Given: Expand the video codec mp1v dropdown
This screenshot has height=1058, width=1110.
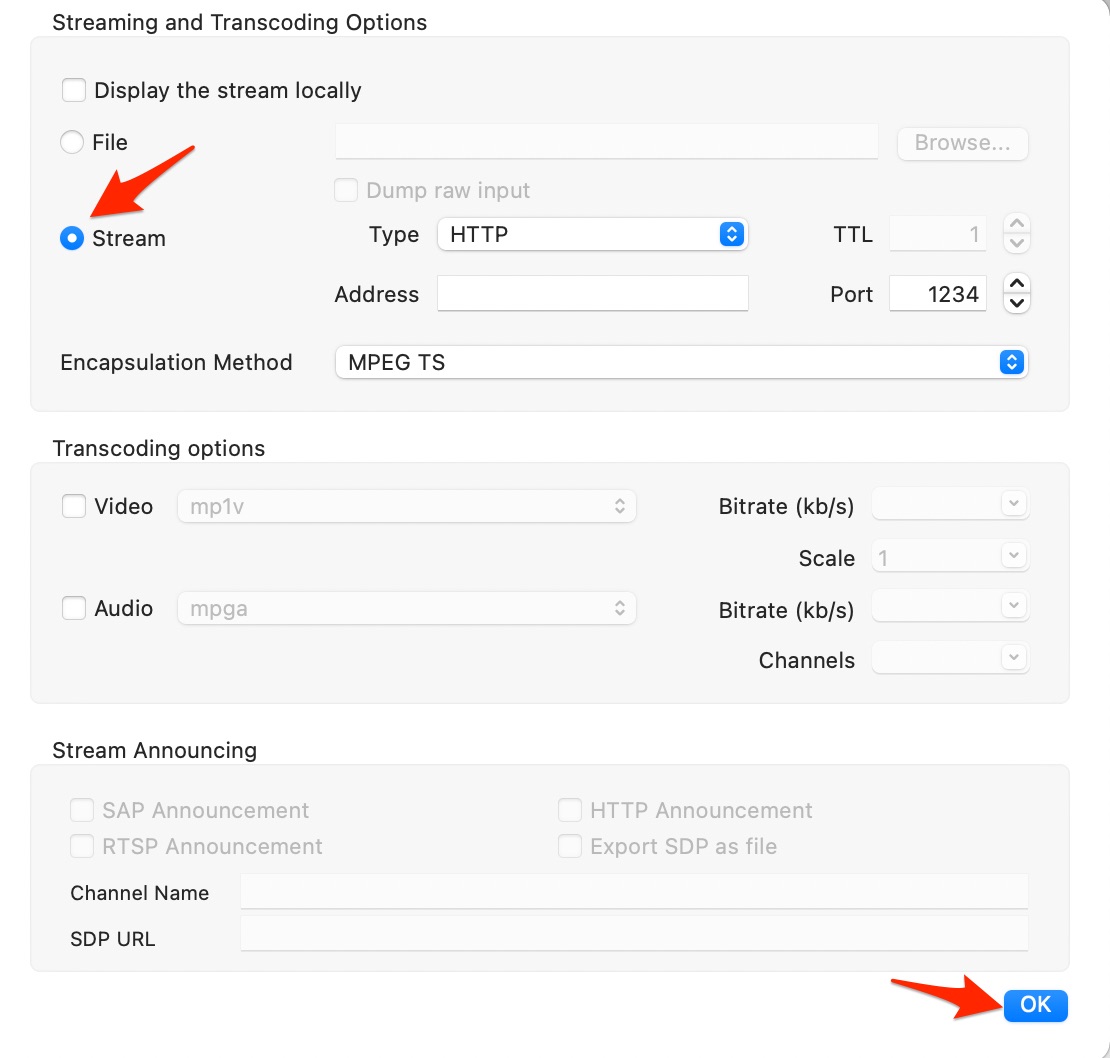Looking at the screenshot, I should pos(406,507).
